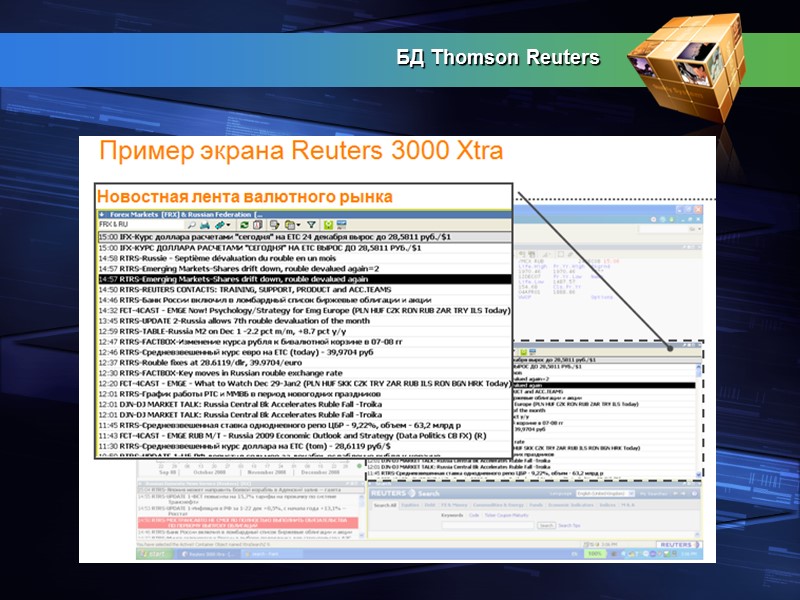Open 'FACTBOX-Изменение курса рубля к бивалютной корзине' headline
The image size is (800, 600).
coord(305,342)
